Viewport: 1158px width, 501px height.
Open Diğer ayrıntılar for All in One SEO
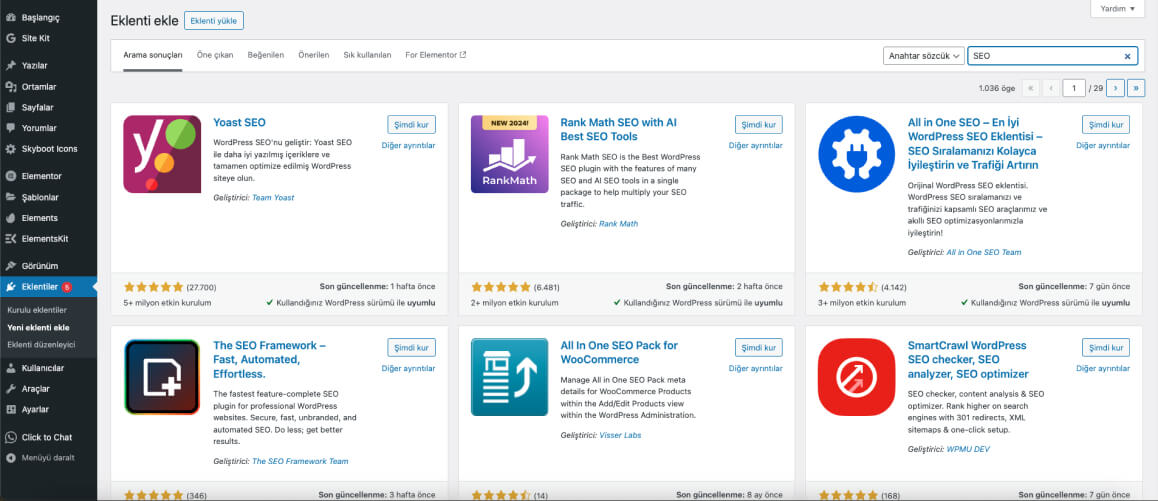pyautogui.click(x=1103, y=146)
